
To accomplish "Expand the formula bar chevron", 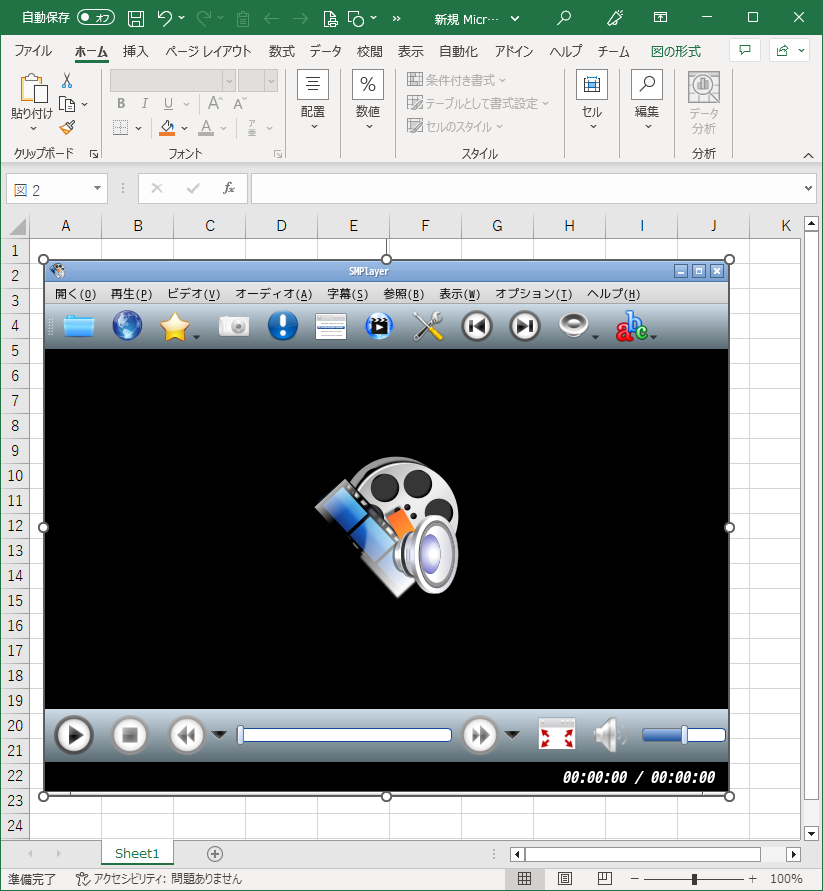I will coord(808,188).
